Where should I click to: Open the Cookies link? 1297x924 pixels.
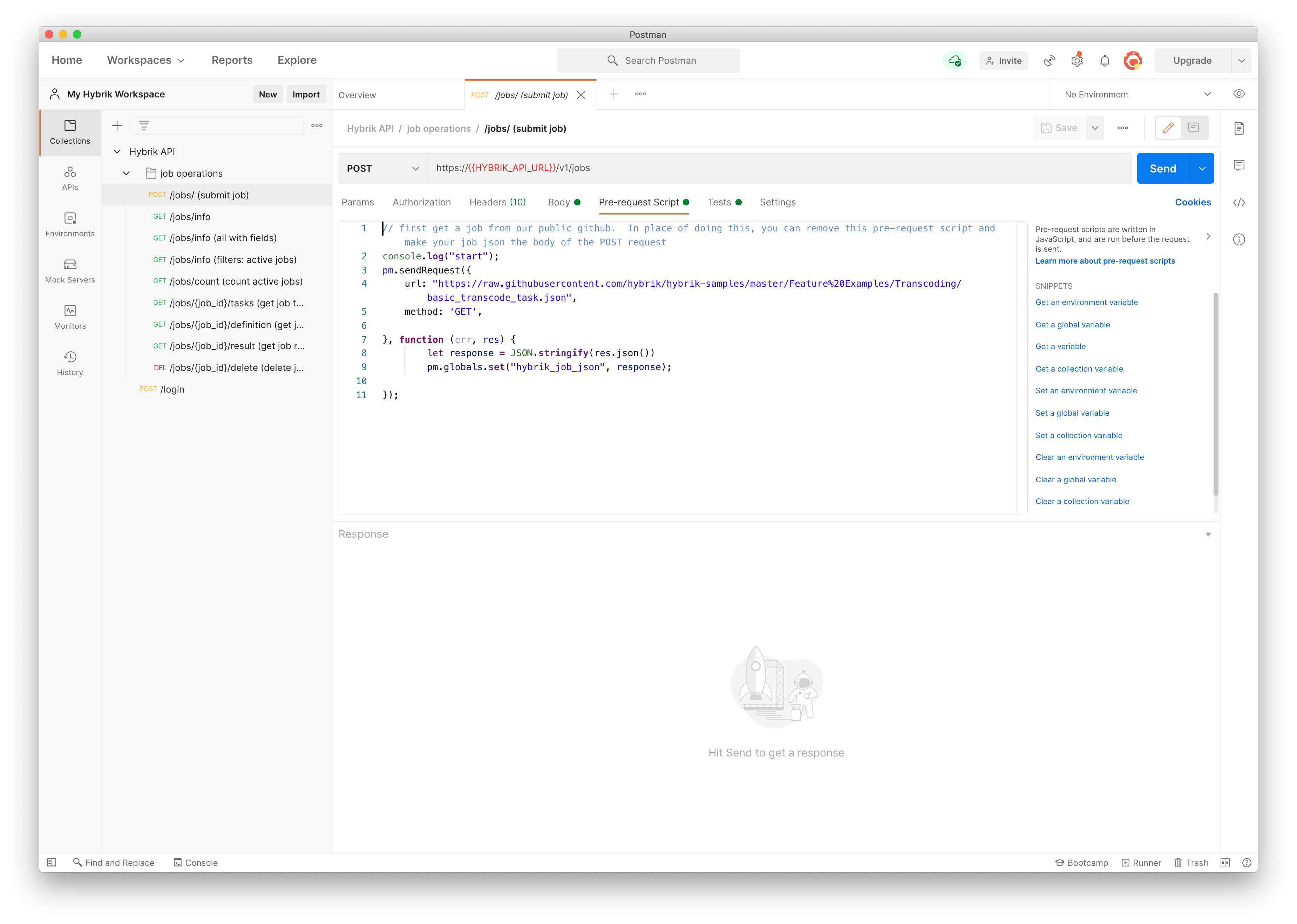(x=1193, y=202)
